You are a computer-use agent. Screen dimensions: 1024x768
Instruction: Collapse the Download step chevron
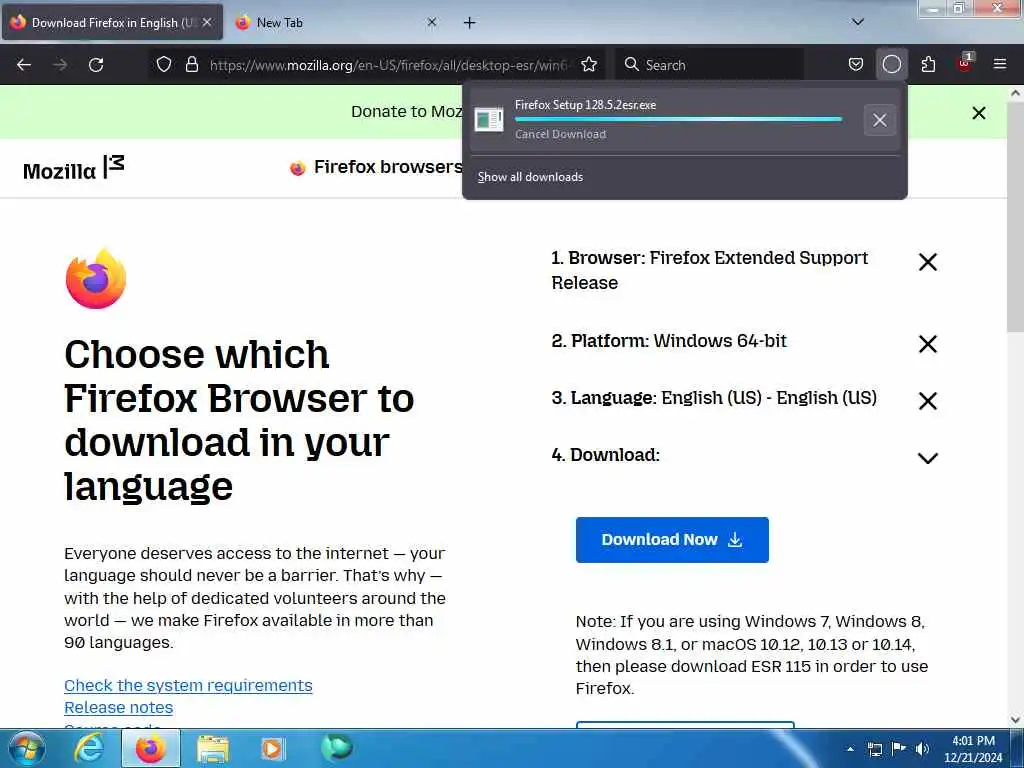pos(927,458)
